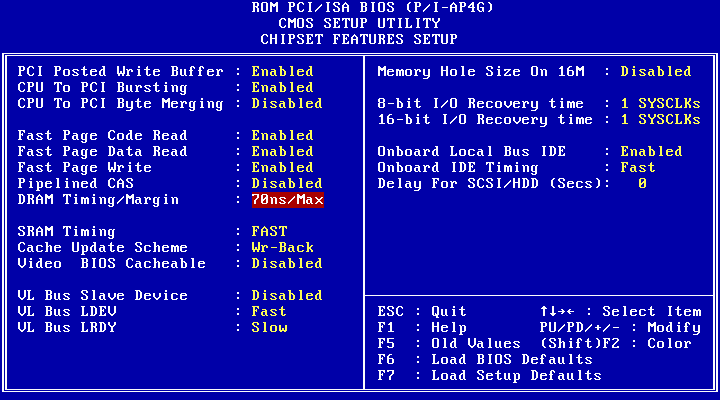720x400 pixels.
Task: Select Delay For SCSI/HDD value 0
Action: (642, 184)
